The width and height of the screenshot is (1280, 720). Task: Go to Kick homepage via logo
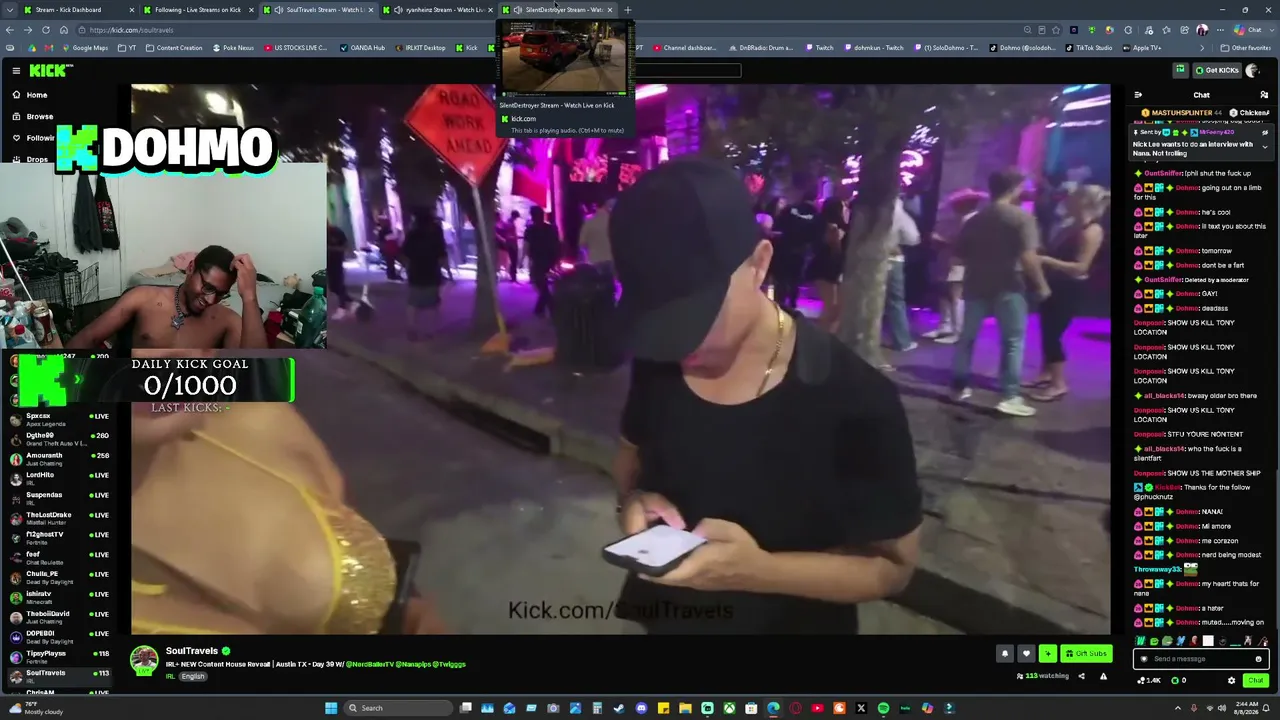coord(50,70)
